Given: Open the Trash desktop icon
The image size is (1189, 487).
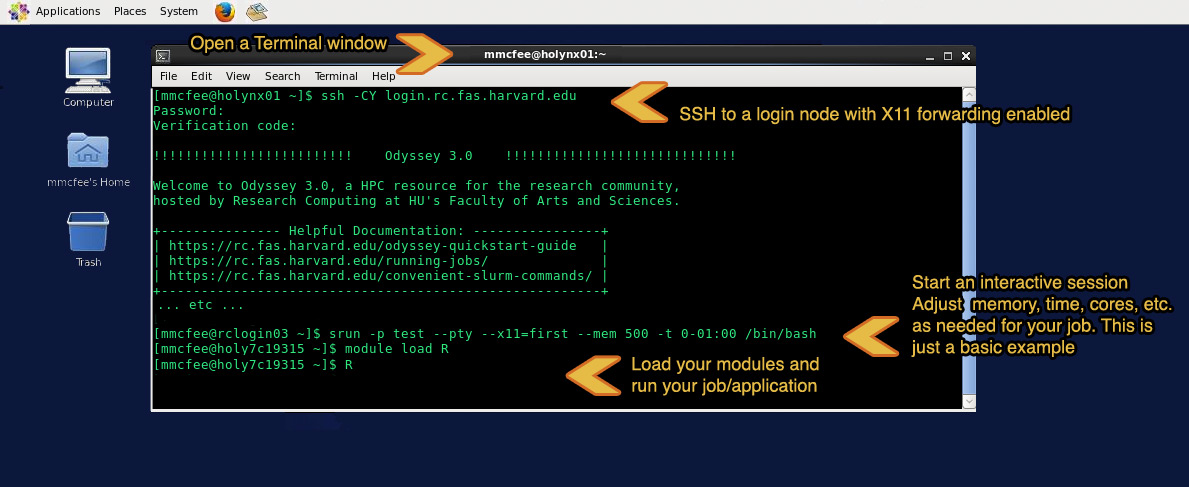Looking at the screenshot, I should (x=88, y=239).
